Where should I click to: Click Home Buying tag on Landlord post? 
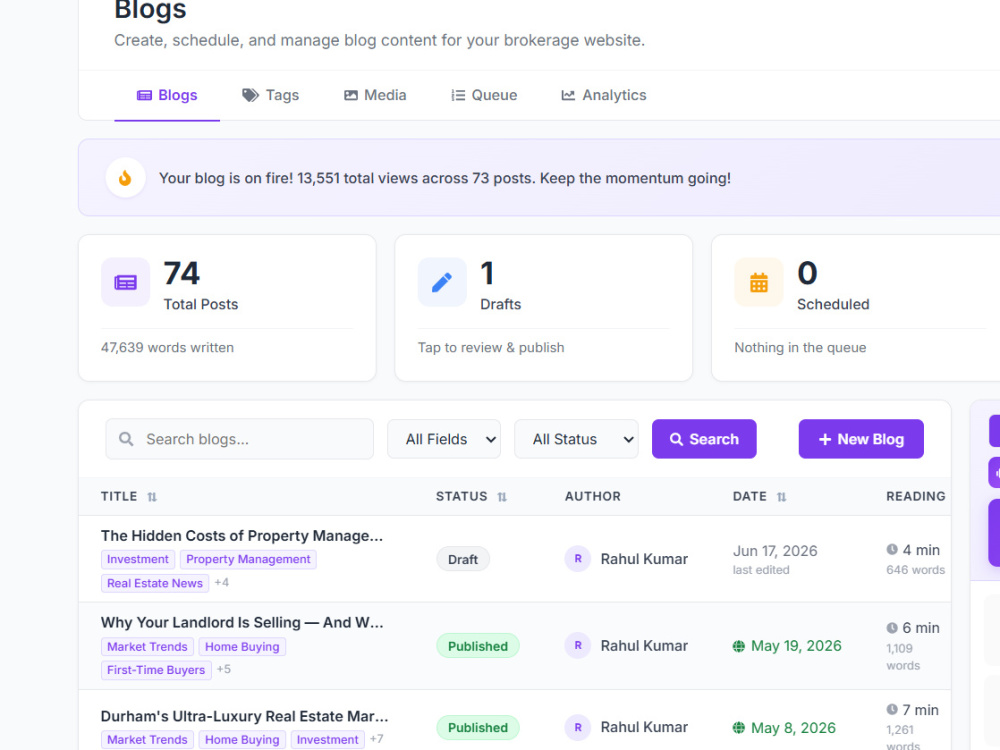click(242, 647)
